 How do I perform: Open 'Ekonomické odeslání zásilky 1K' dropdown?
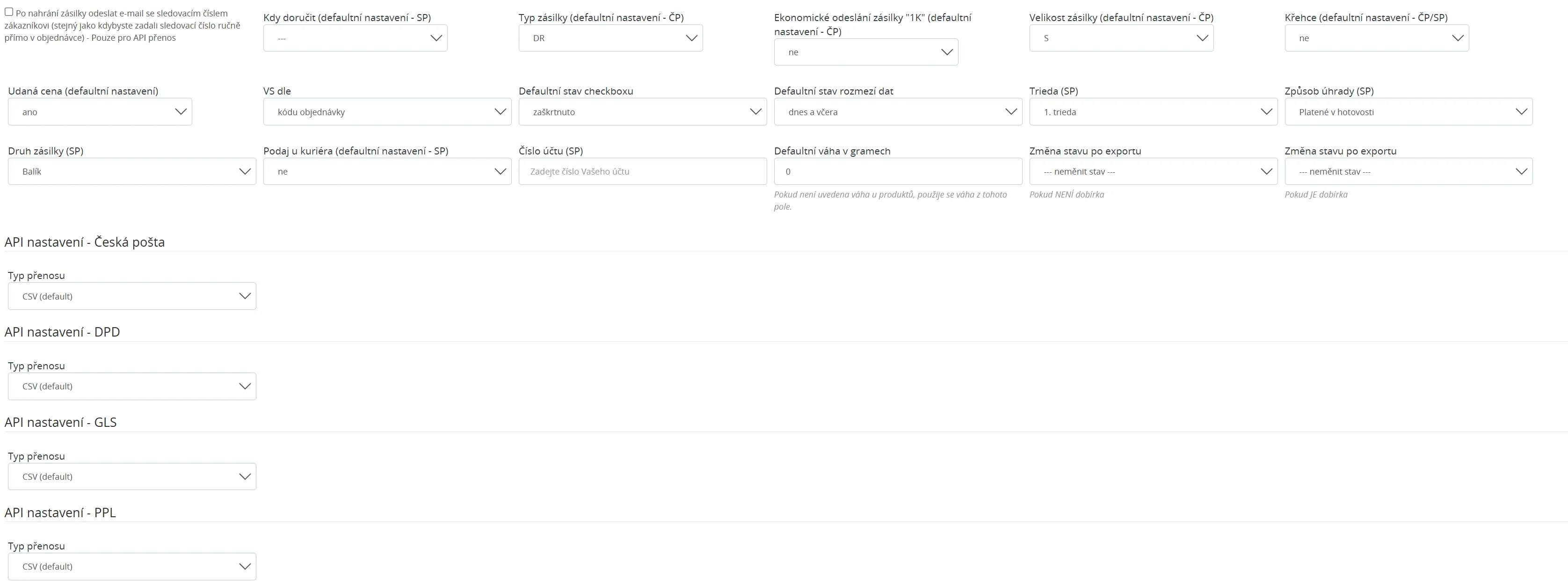pos(865,52)
